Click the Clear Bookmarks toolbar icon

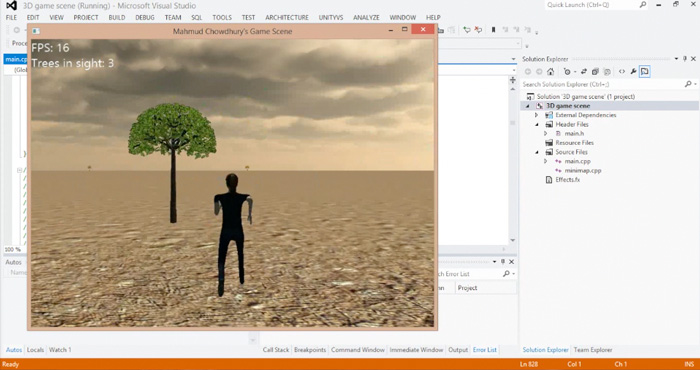[528, 30]
